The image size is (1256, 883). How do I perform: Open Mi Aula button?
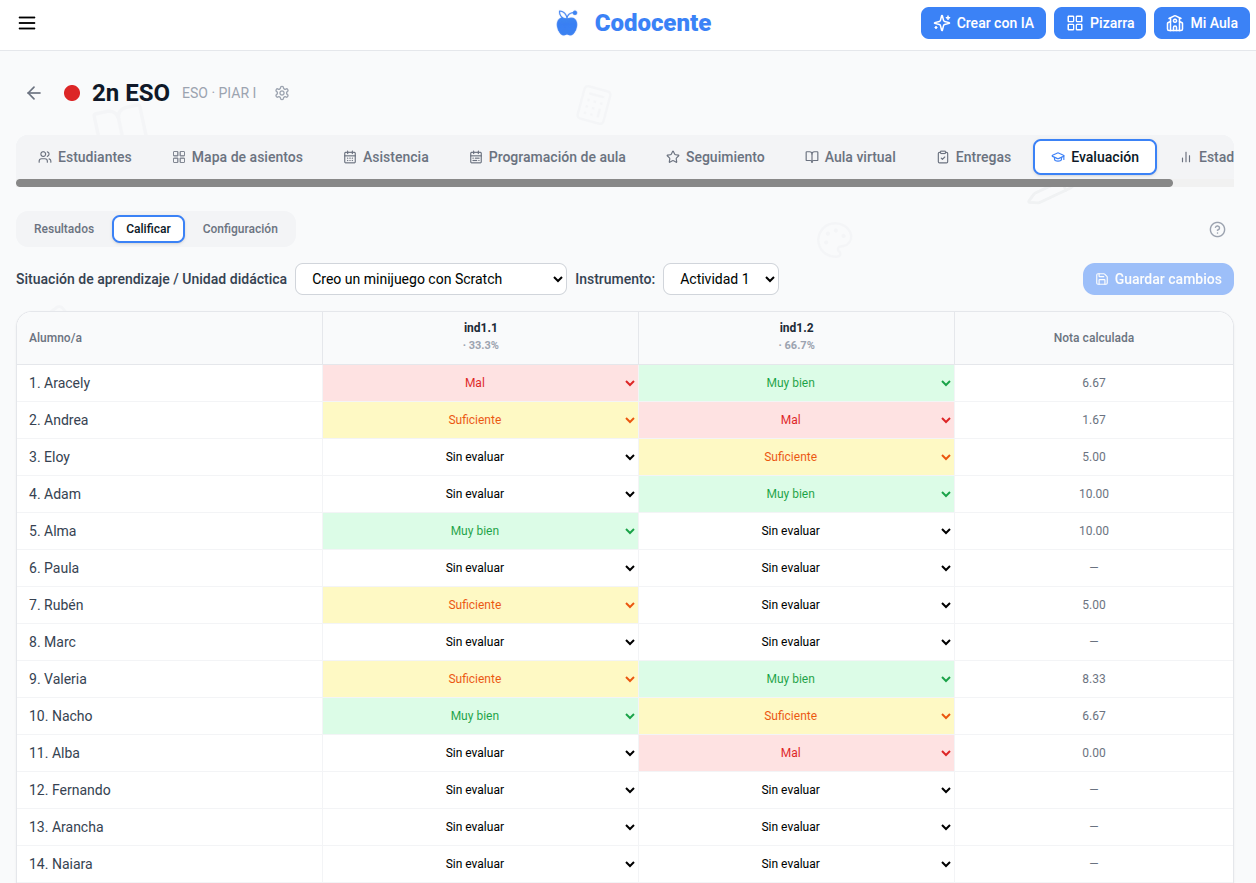(1202, 23)
